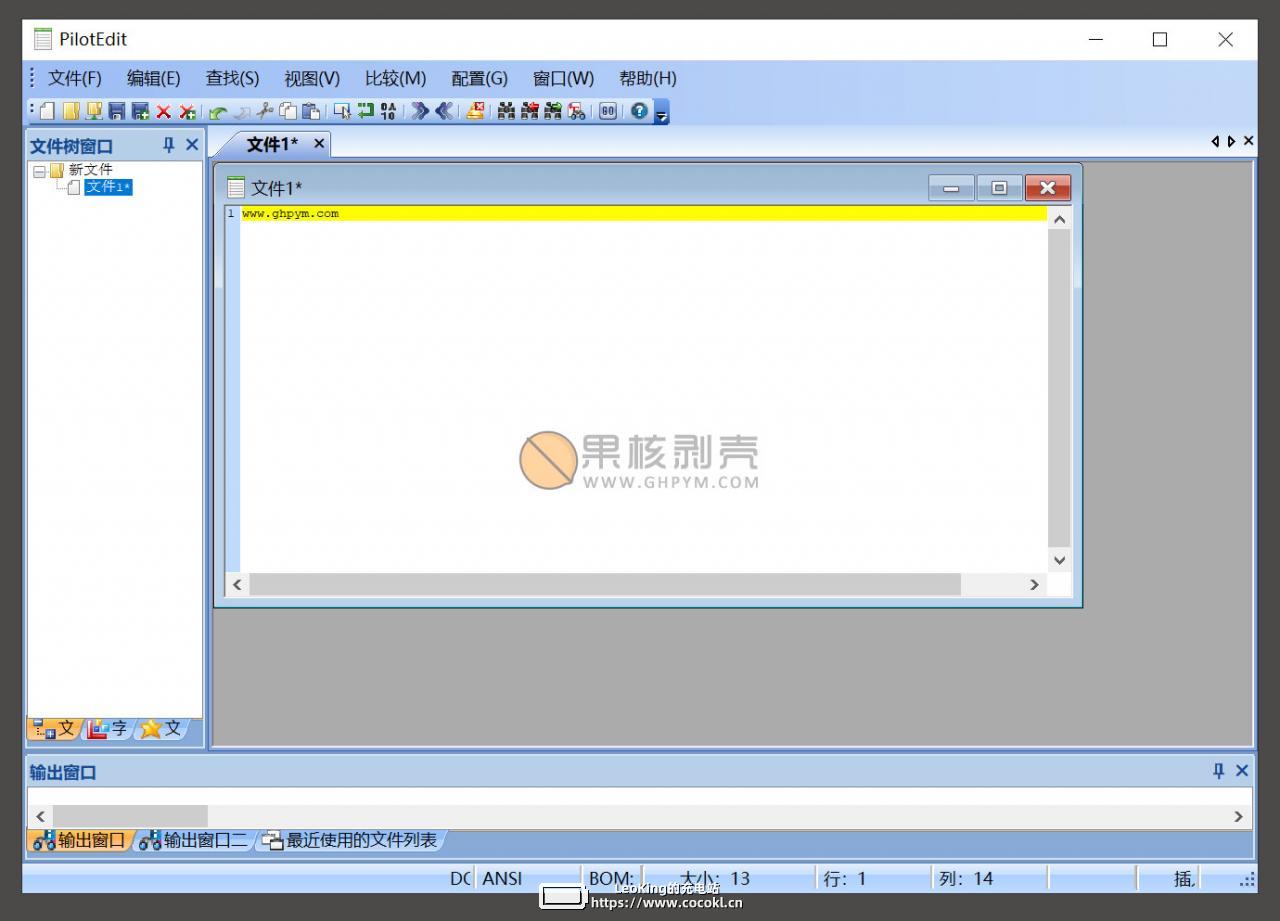Close the 文件树窗口 panel

192,145
